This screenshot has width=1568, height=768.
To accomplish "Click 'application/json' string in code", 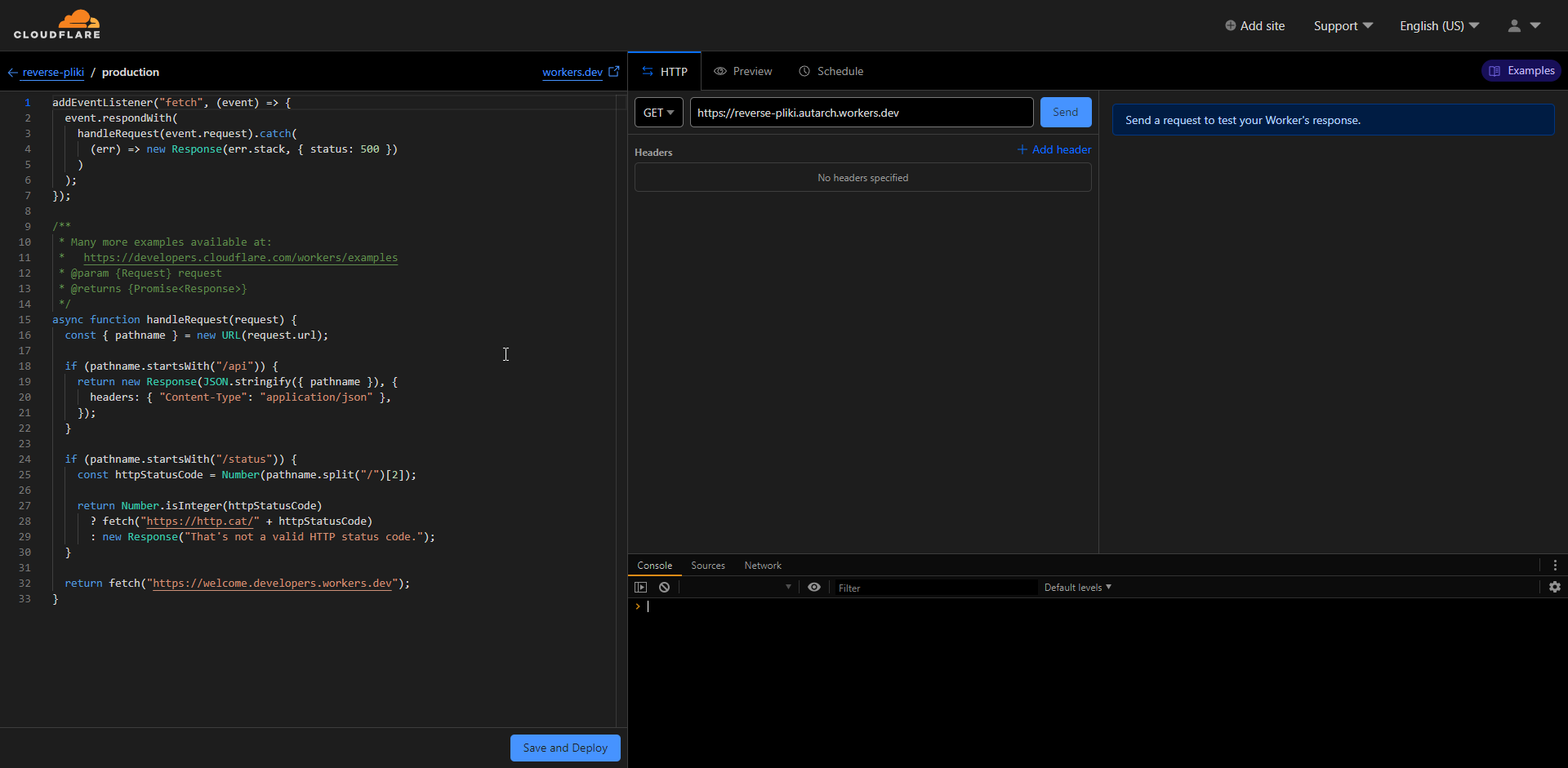I will pos(316,397).
